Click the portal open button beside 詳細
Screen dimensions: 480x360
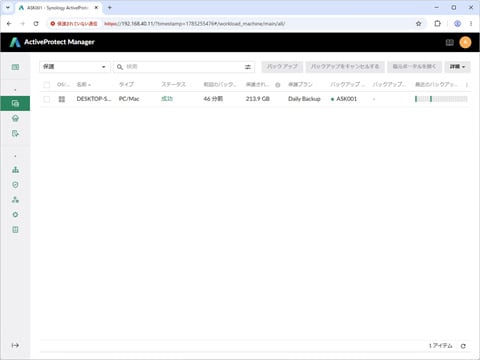coord(414,67)
